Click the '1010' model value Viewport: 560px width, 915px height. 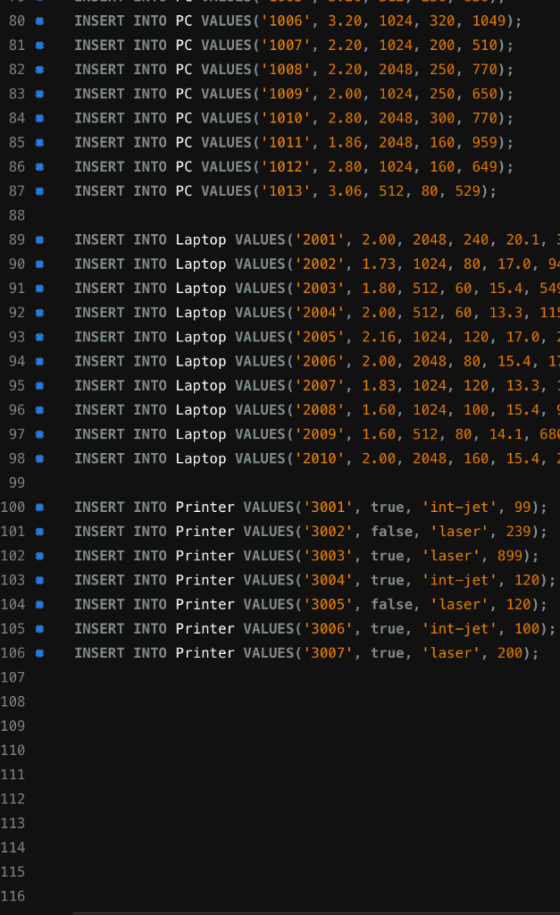point(286,118)
